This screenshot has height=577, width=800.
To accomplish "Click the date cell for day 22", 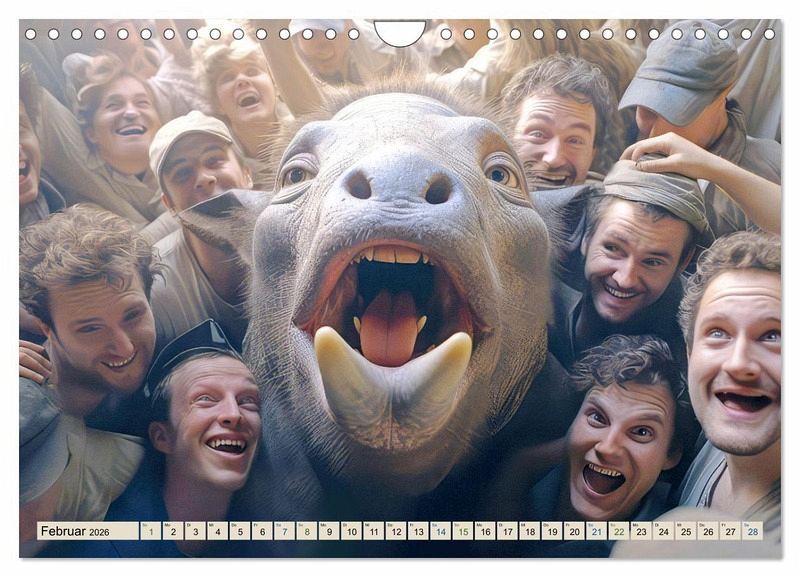I will point(618,531).
